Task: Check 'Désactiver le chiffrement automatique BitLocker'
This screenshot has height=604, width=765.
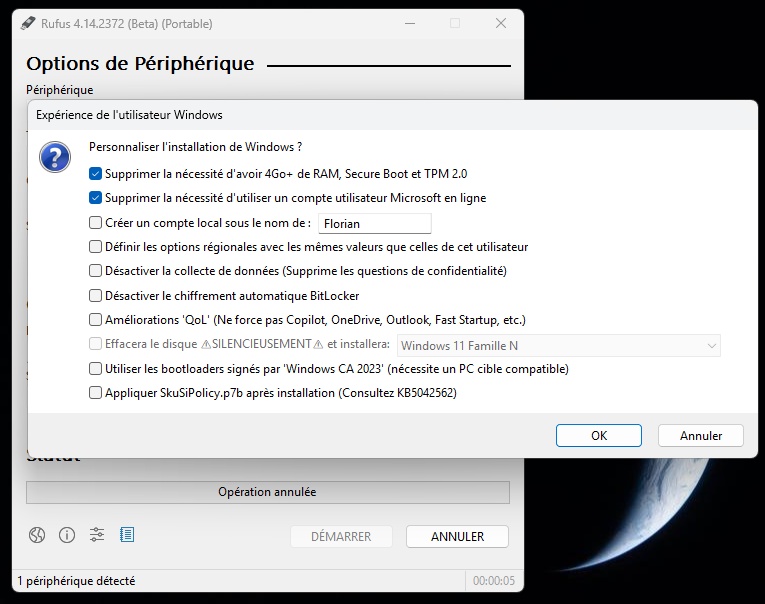Action: [96, 296]
